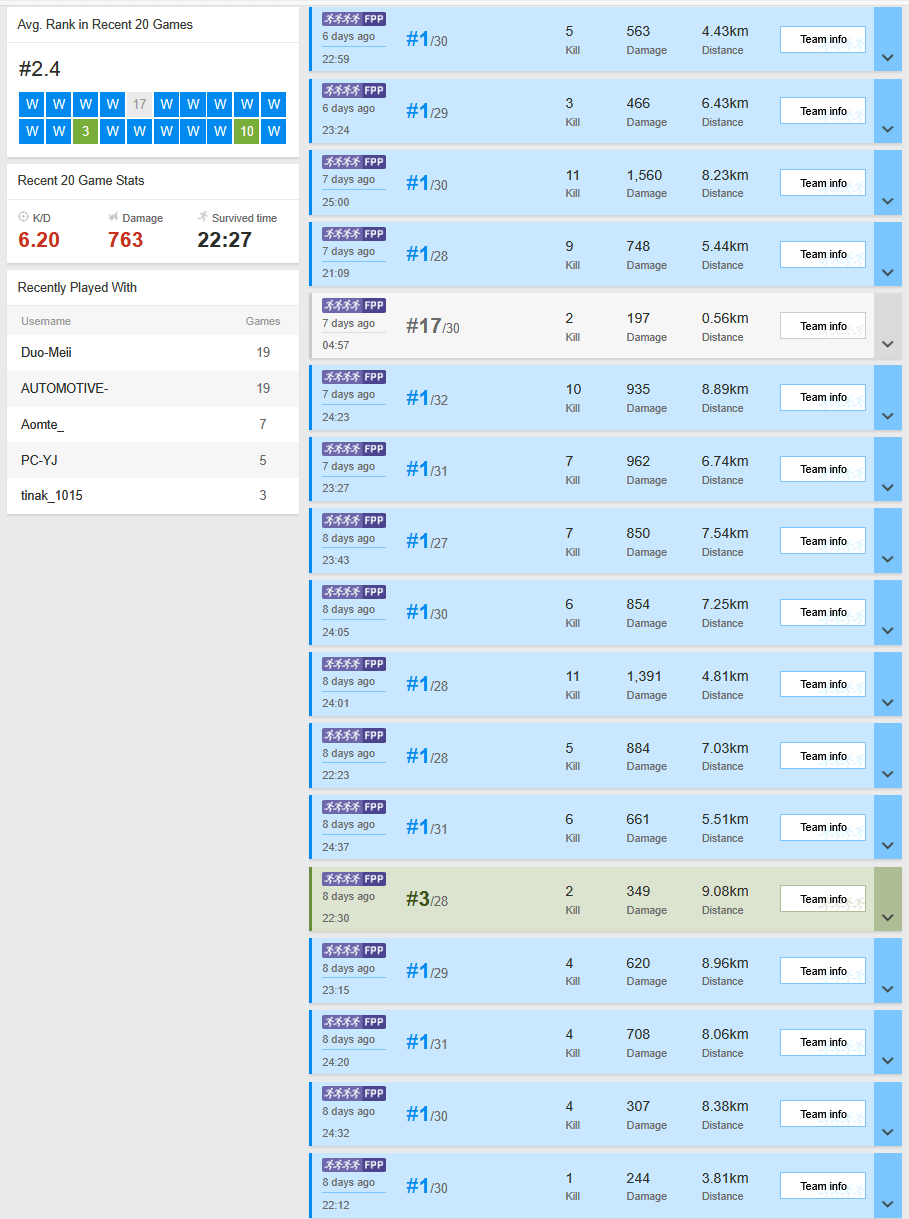Click the K/D crosshair icon
Image resolution: width=909 pixels, height=1219 pixels.
24,217
